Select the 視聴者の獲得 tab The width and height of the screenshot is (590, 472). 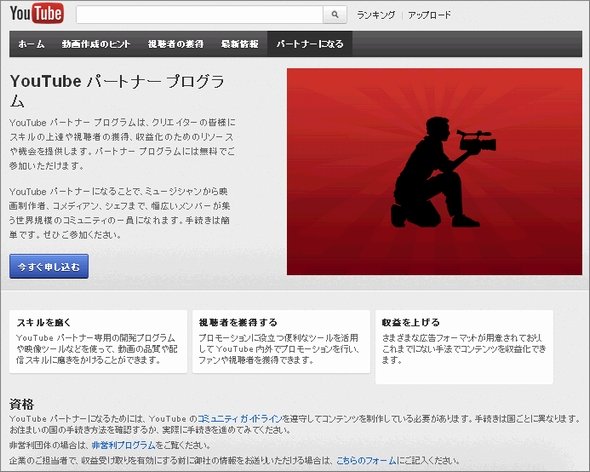click(x=176, y=44)
